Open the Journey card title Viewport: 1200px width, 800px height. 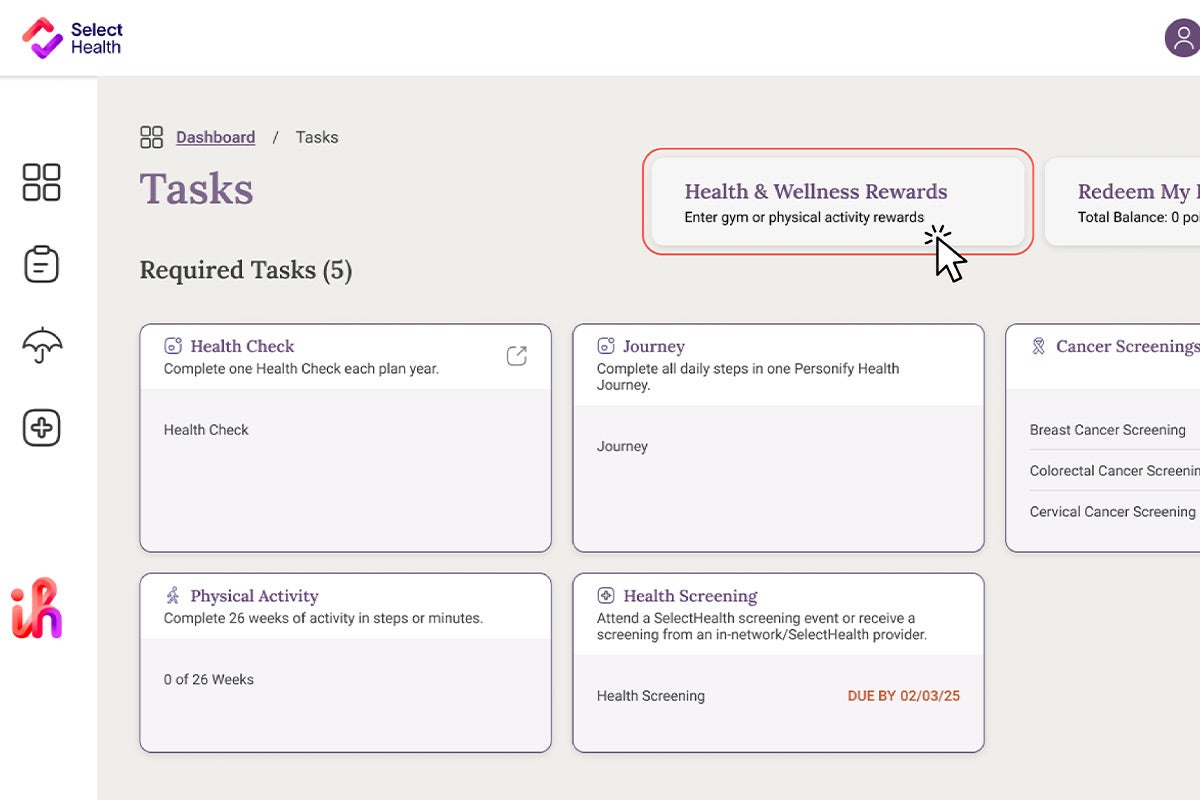point(654,346)
